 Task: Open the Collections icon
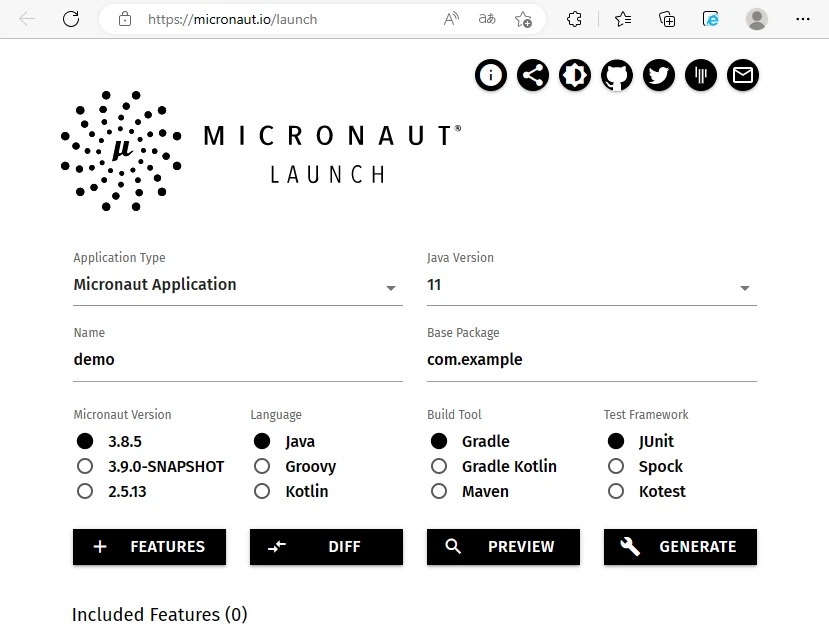coord(667,20)
